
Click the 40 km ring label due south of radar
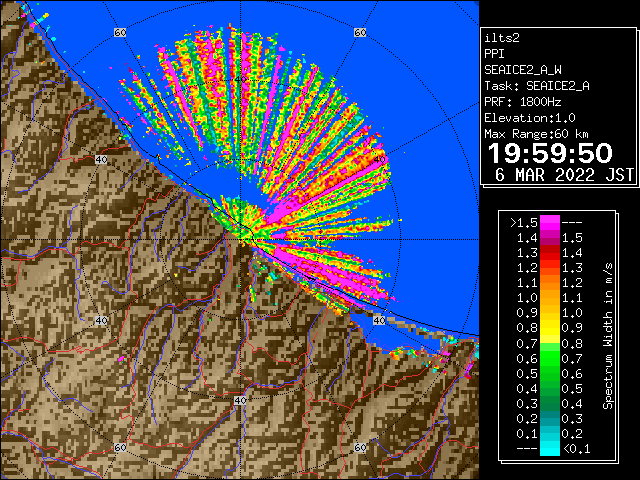click(240, 400)
